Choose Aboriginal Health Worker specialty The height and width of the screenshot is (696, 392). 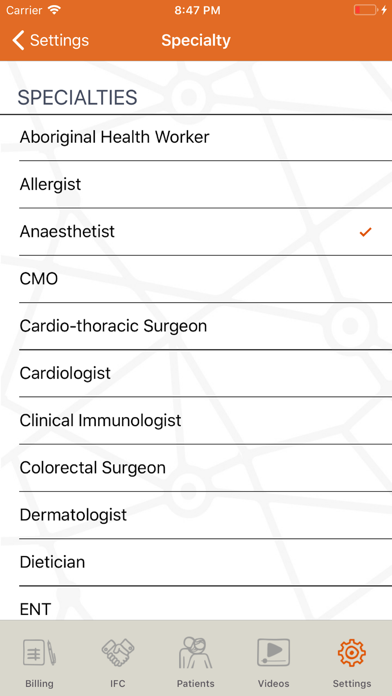196,137
